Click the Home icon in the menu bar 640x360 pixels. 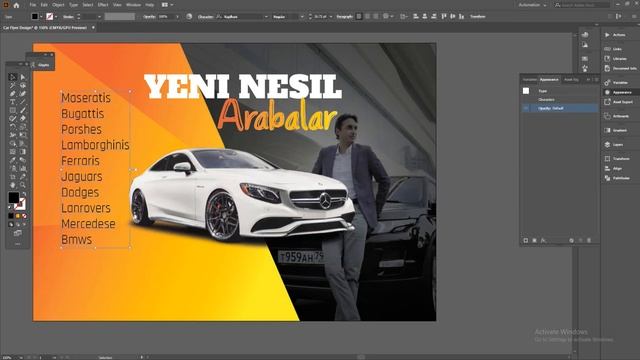coord(16,5)
